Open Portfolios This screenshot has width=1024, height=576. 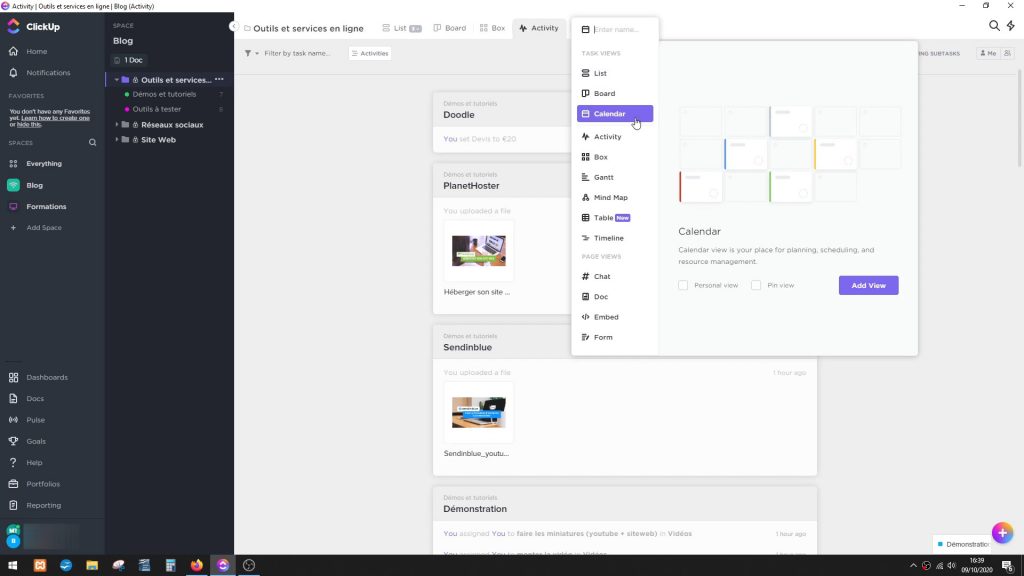tap(42, 484)
